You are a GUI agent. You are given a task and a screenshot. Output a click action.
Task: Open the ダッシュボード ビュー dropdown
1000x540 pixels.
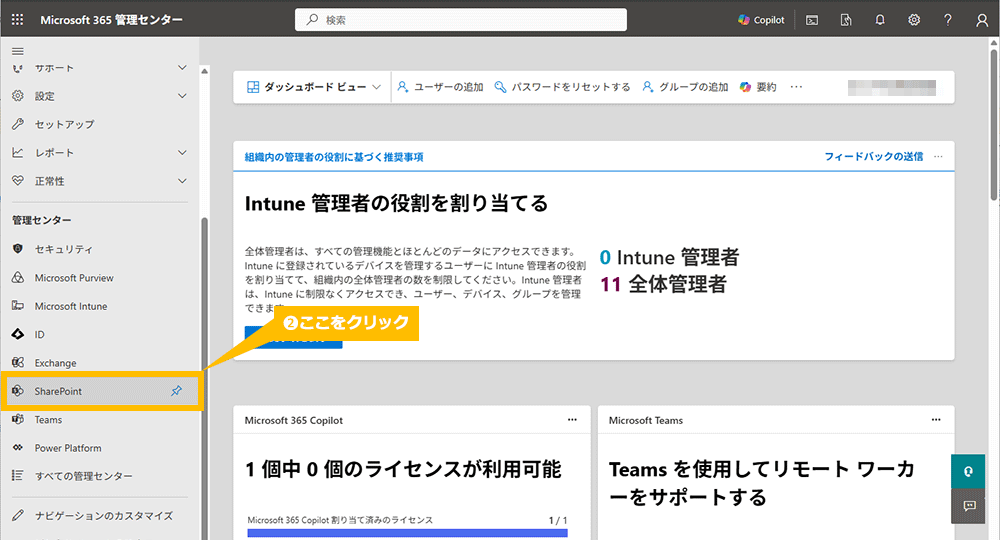pyautogui.click(x=313, y=87)
